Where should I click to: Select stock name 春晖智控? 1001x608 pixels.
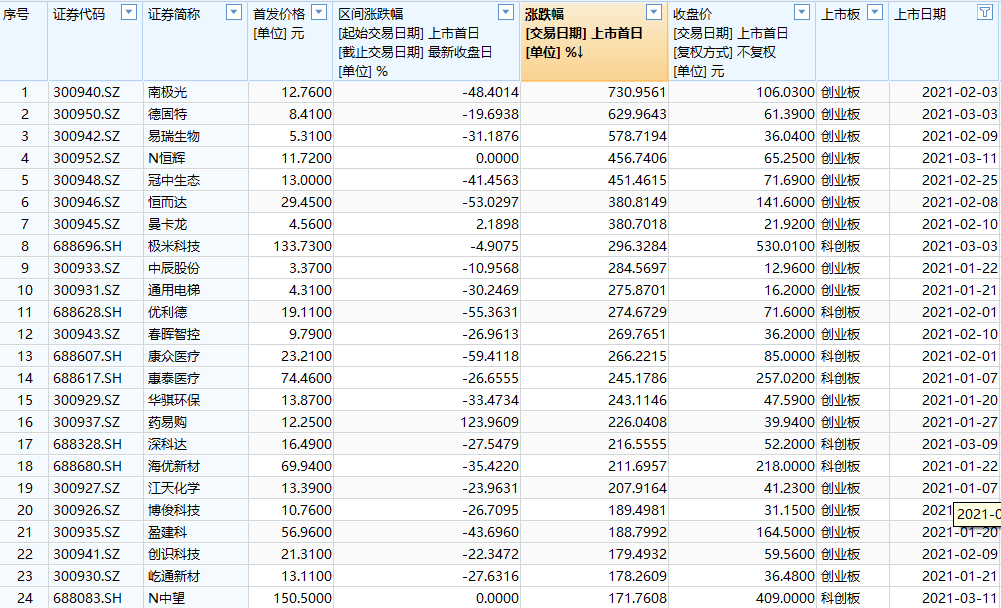(x=174, y=334)
